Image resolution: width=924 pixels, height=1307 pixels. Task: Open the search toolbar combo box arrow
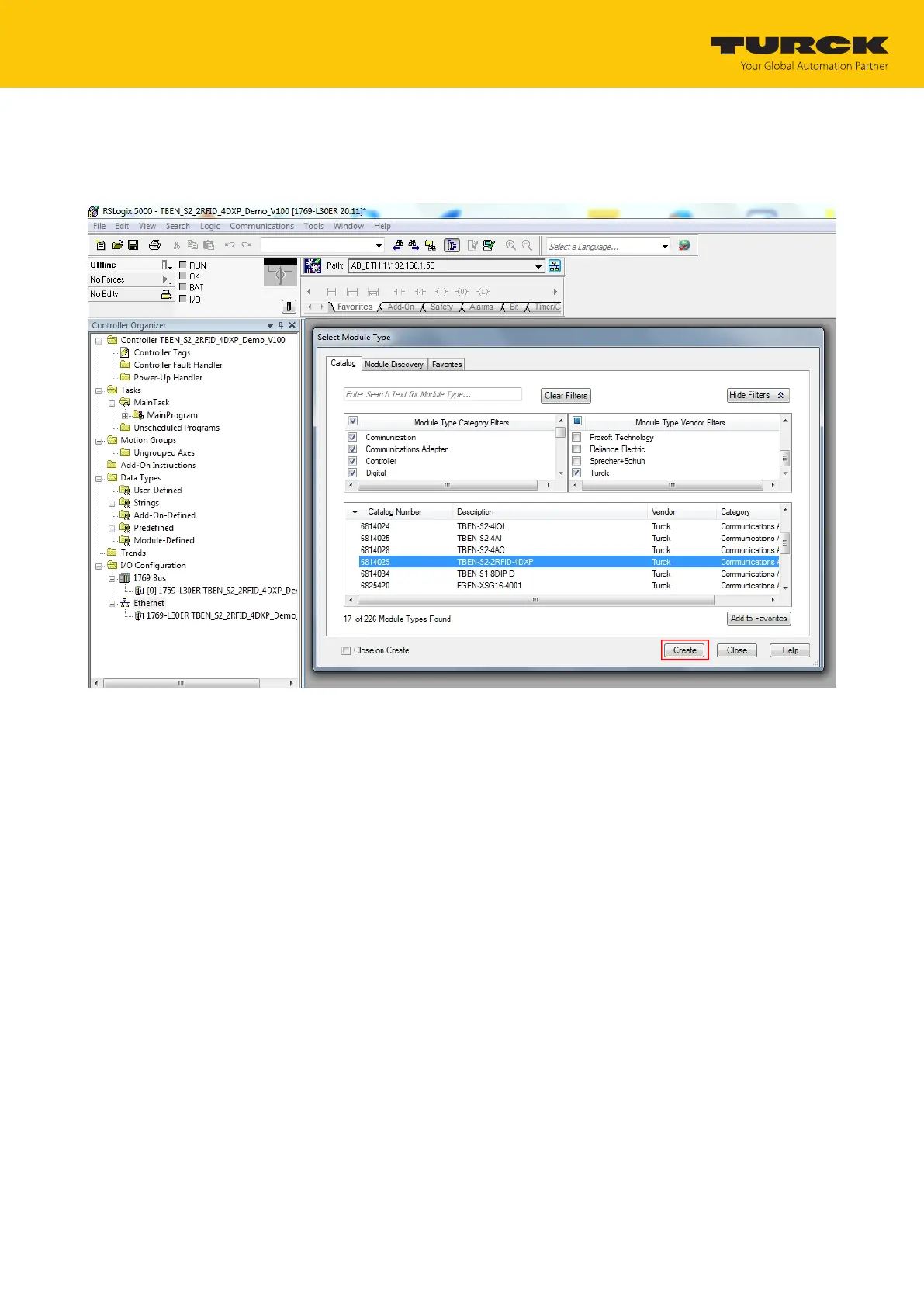point(379,246)
